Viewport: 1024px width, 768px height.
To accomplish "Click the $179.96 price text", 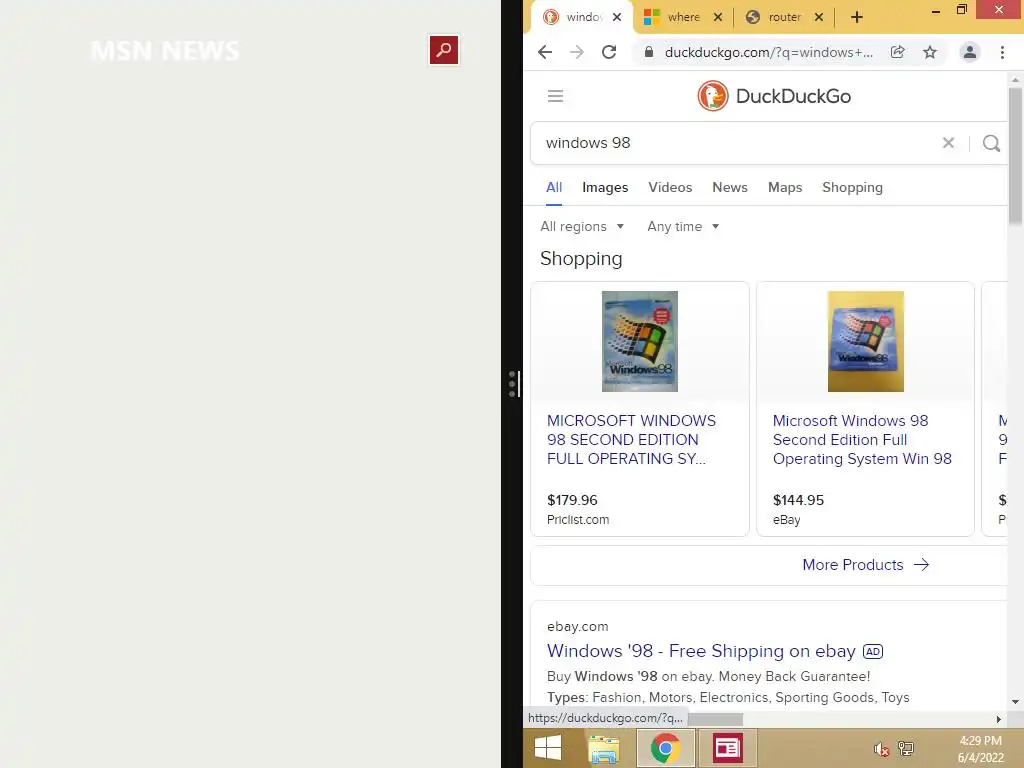I will (x=572, y=500).
